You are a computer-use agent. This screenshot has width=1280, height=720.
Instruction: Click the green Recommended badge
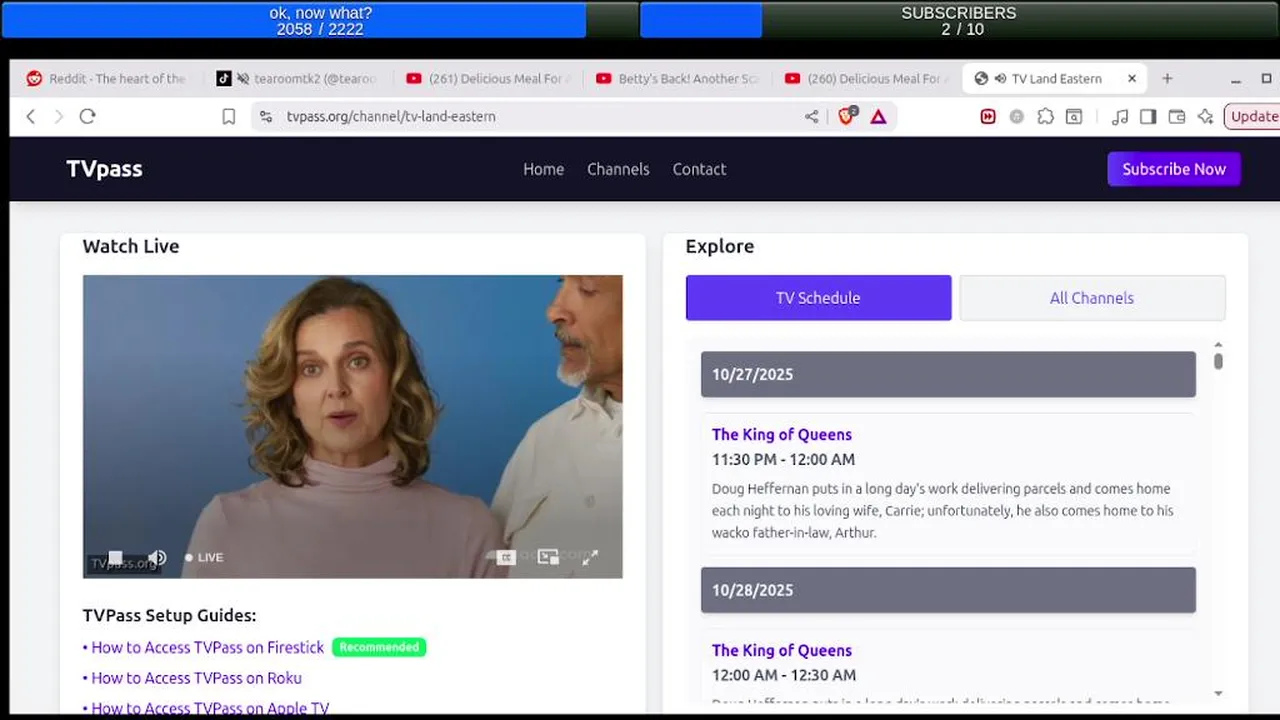[379, 647]
